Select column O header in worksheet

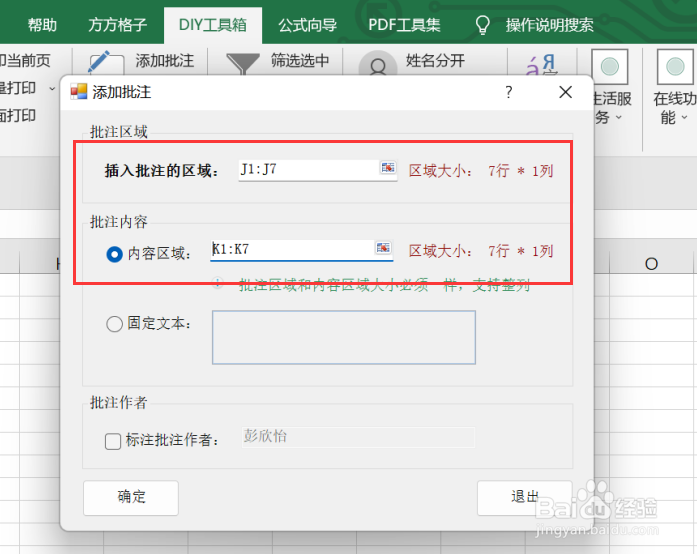coord(651,264)
